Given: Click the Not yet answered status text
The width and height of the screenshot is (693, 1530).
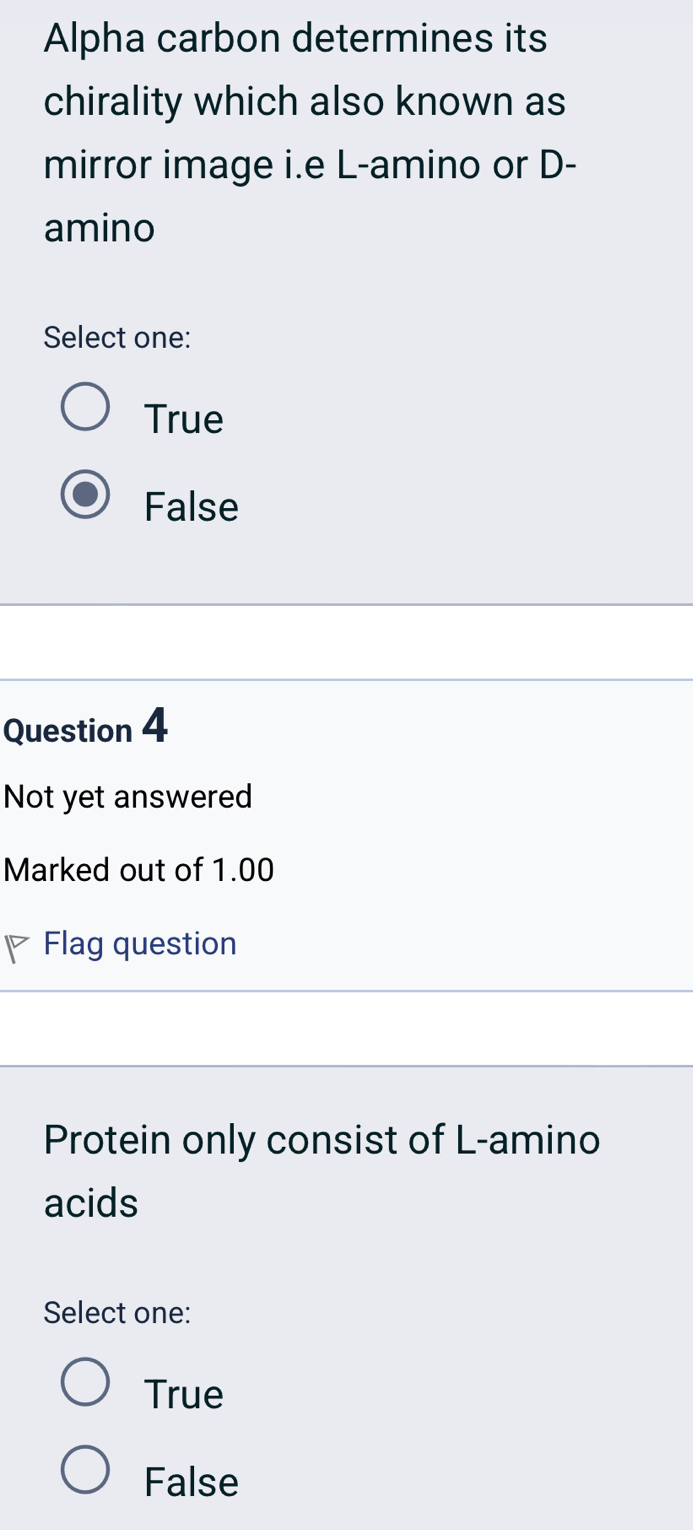Looking at the screenshot, I should (128, 797).
